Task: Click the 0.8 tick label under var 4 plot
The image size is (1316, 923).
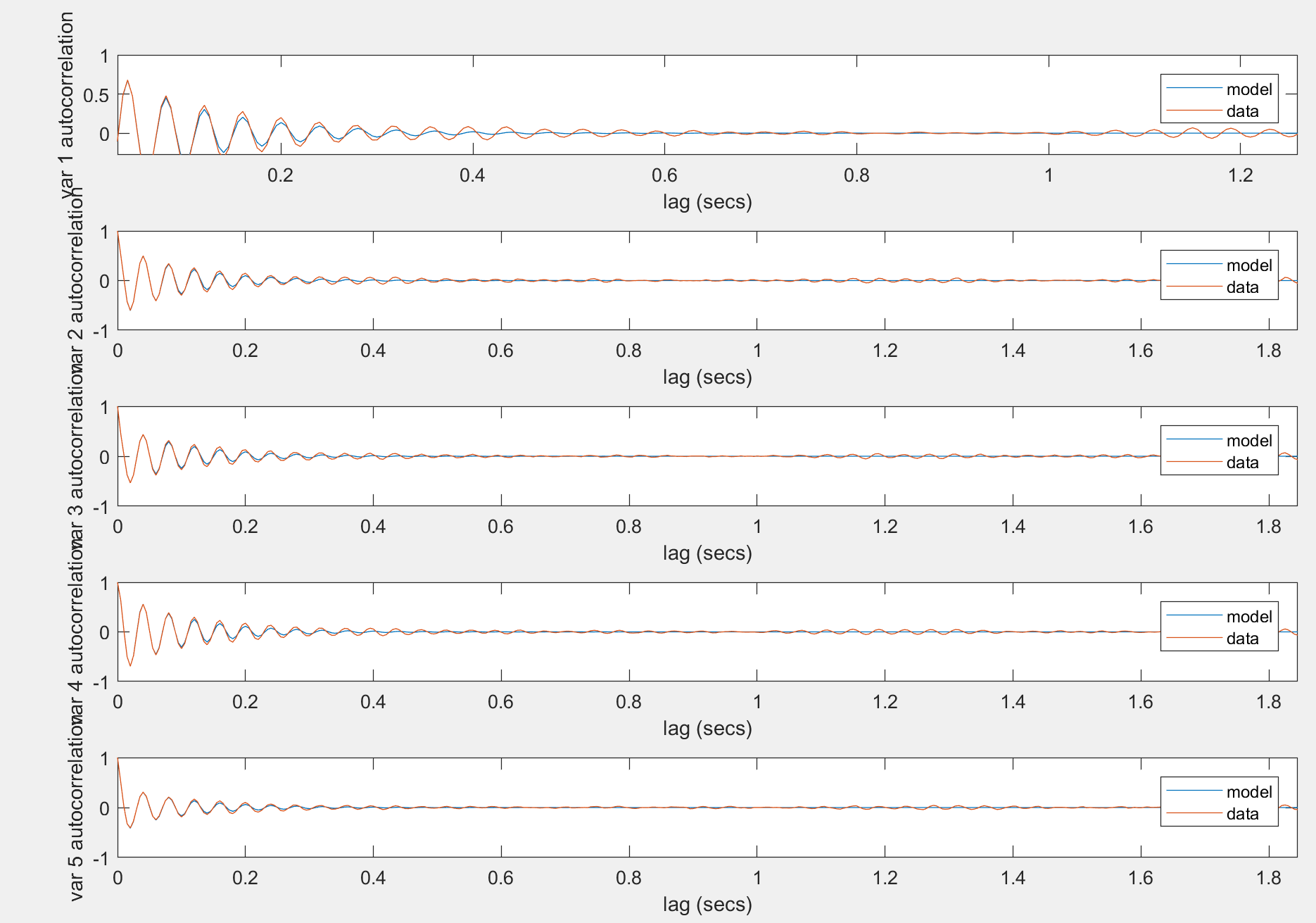Action: coord(630,702)
